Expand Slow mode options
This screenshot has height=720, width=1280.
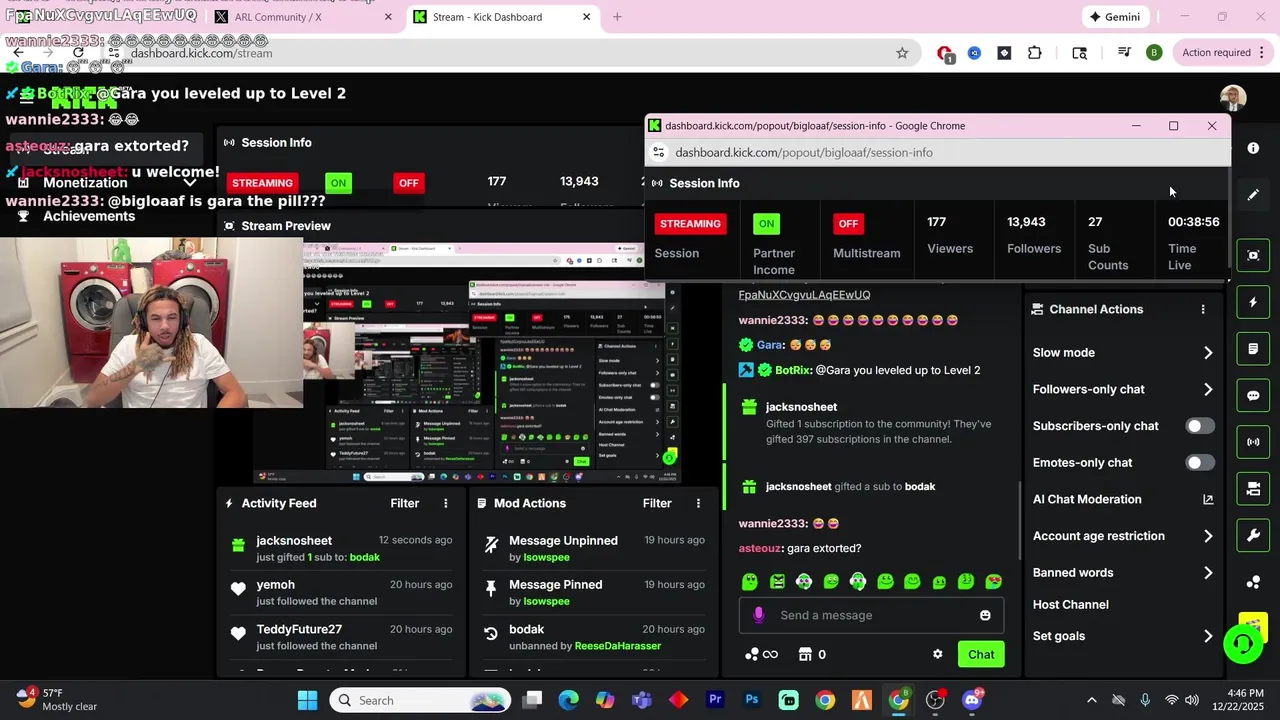(x=1208, y=352)
